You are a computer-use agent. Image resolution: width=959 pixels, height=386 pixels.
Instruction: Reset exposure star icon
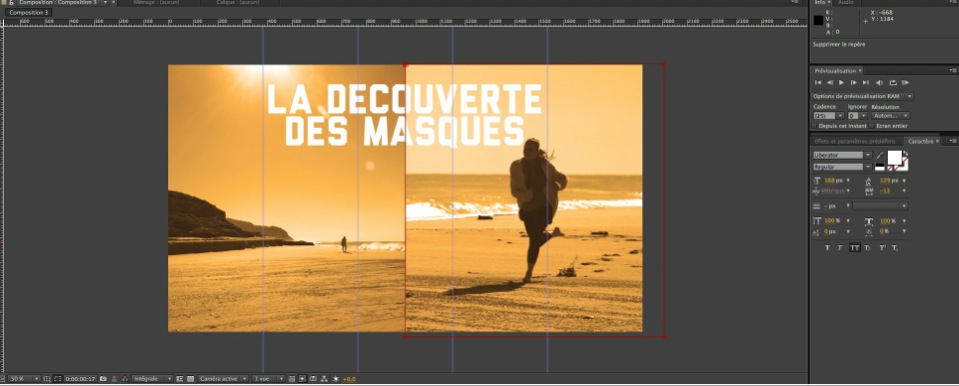336,379
